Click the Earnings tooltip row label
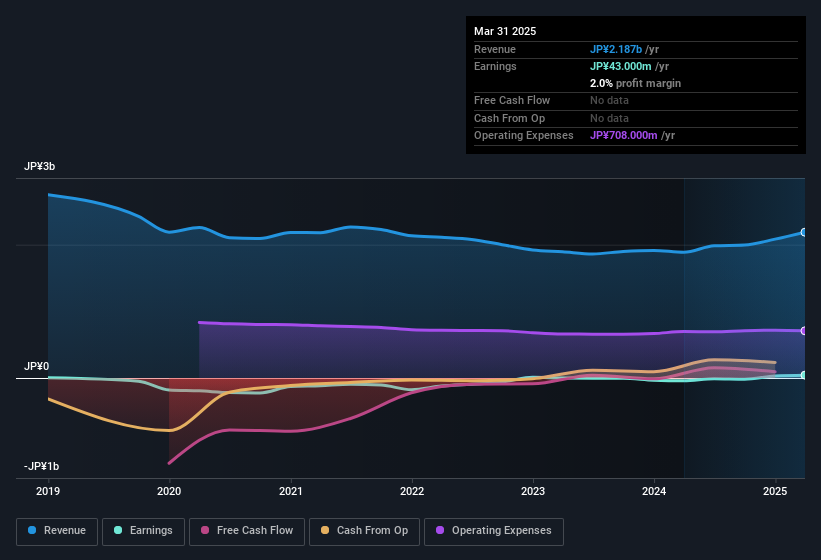This screenshot has width=821, height=560. [495, 66]
